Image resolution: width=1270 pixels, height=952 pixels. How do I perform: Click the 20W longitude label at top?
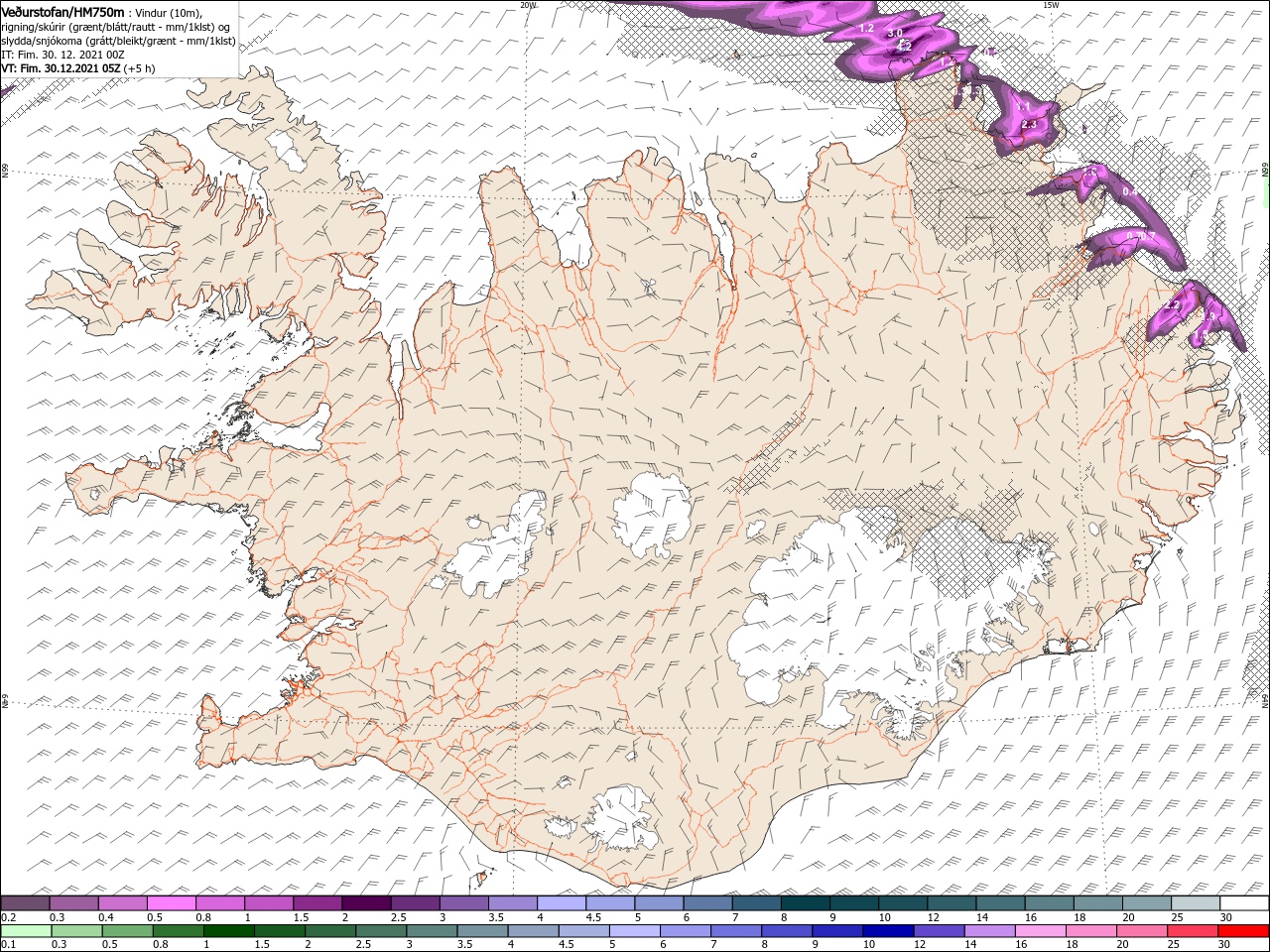point(528,4)
